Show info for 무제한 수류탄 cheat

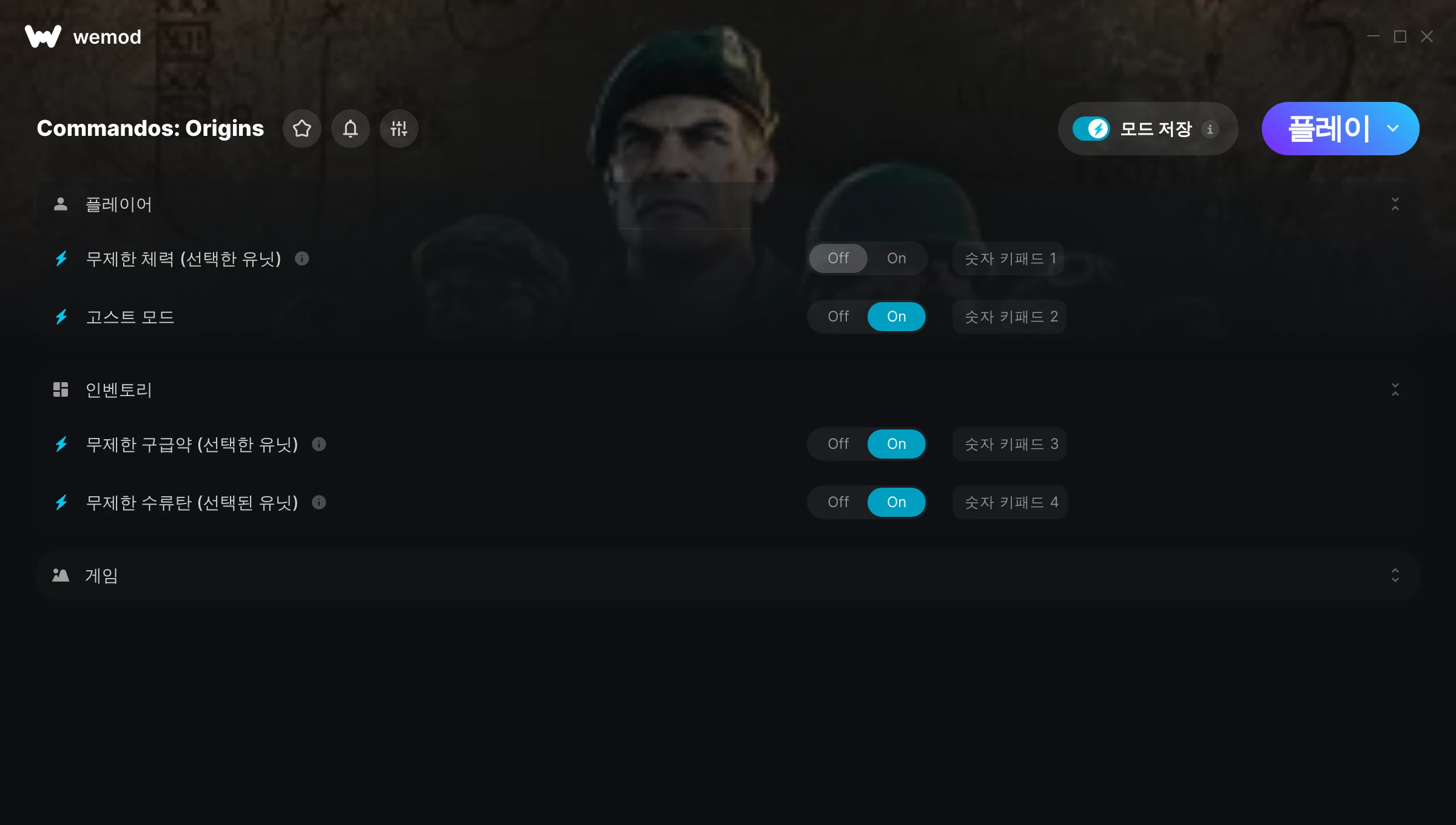point(319,502)
